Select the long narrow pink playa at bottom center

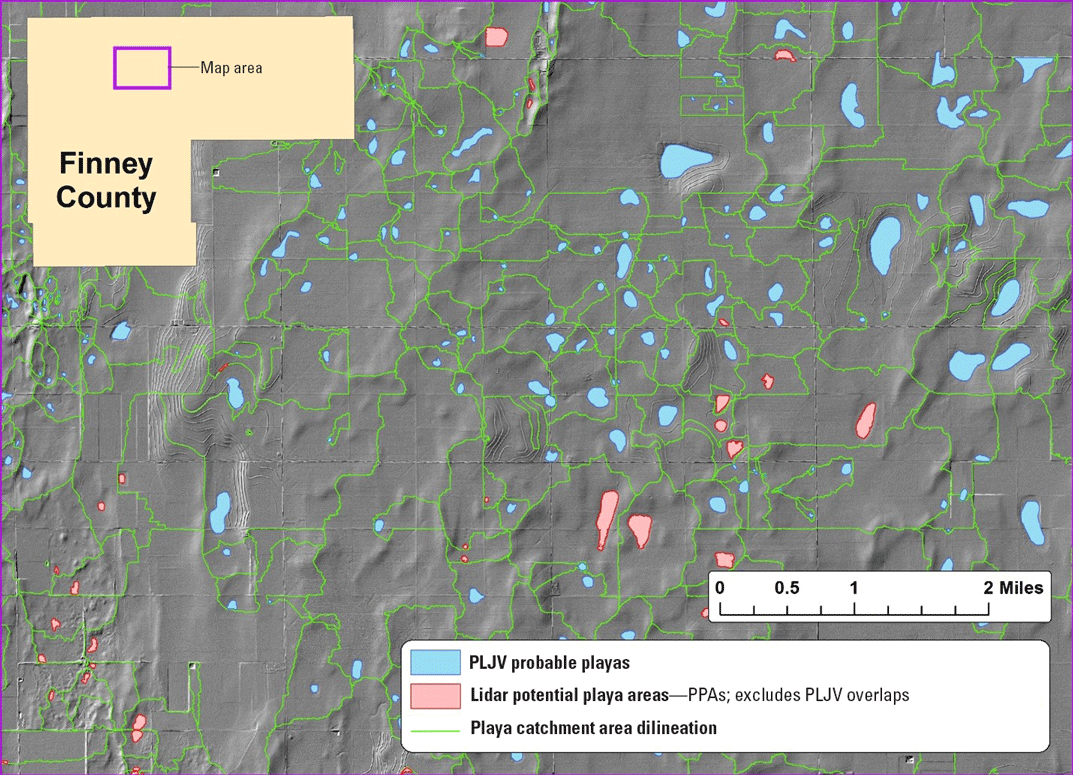pos(606,518)
